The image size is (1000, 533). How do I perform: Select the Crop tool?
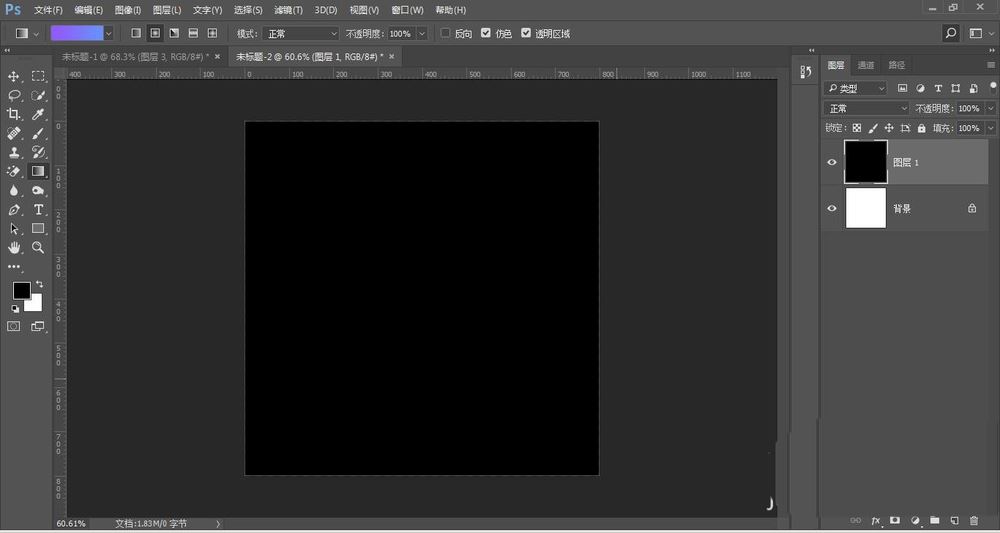pyautogui.click(x=13, y=114)
